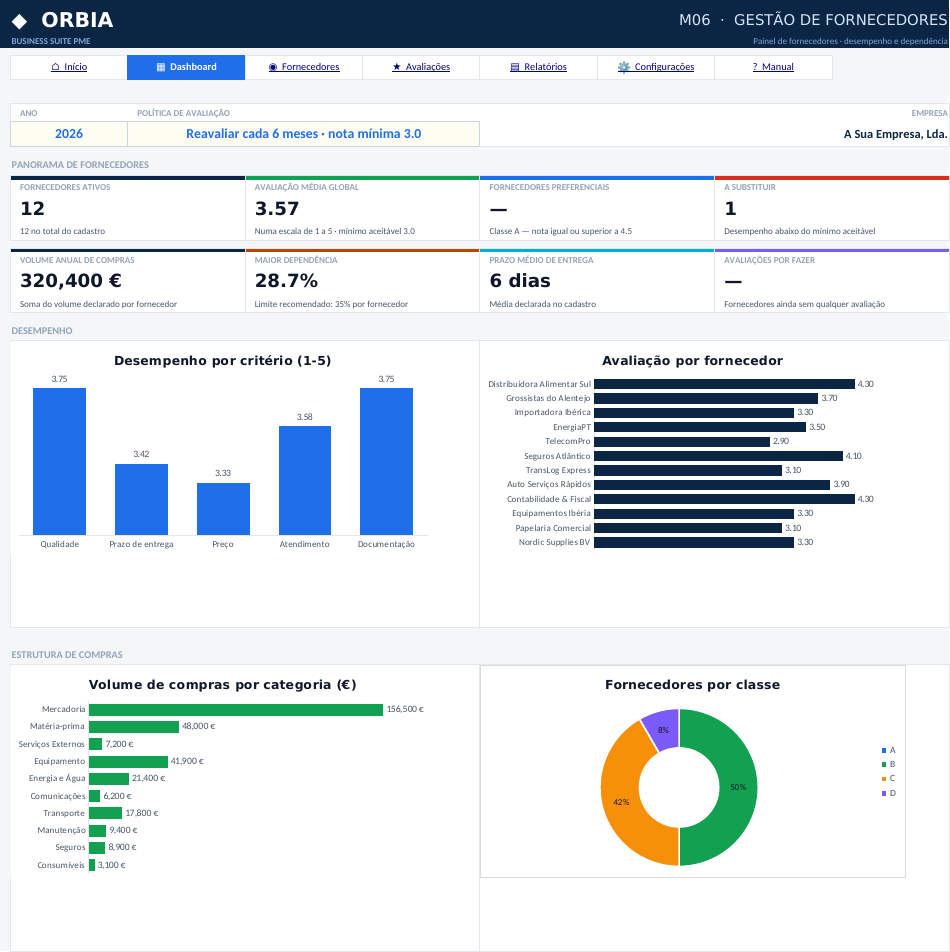950x952 pixels.
Task: Select the Fornecedores Preferenciais card
Action: (597, 209)
